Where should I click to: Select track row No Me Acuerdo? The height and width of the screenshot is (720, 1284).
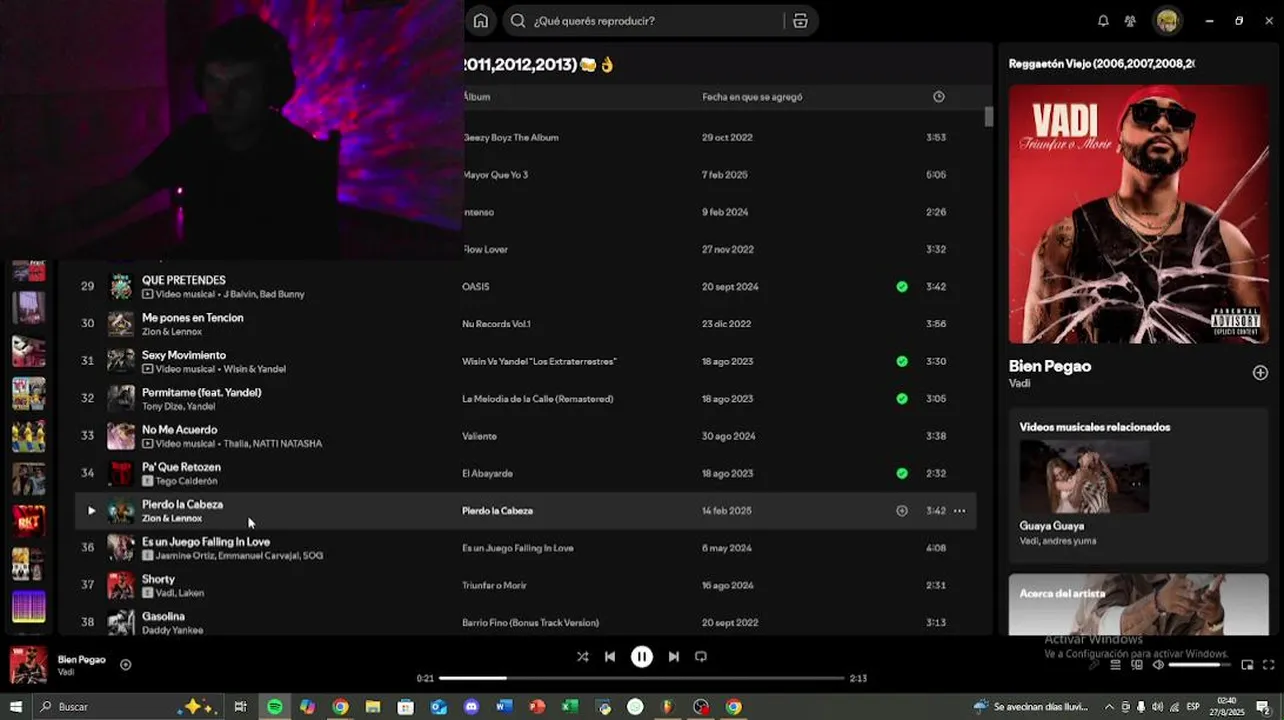click(525, 436)
